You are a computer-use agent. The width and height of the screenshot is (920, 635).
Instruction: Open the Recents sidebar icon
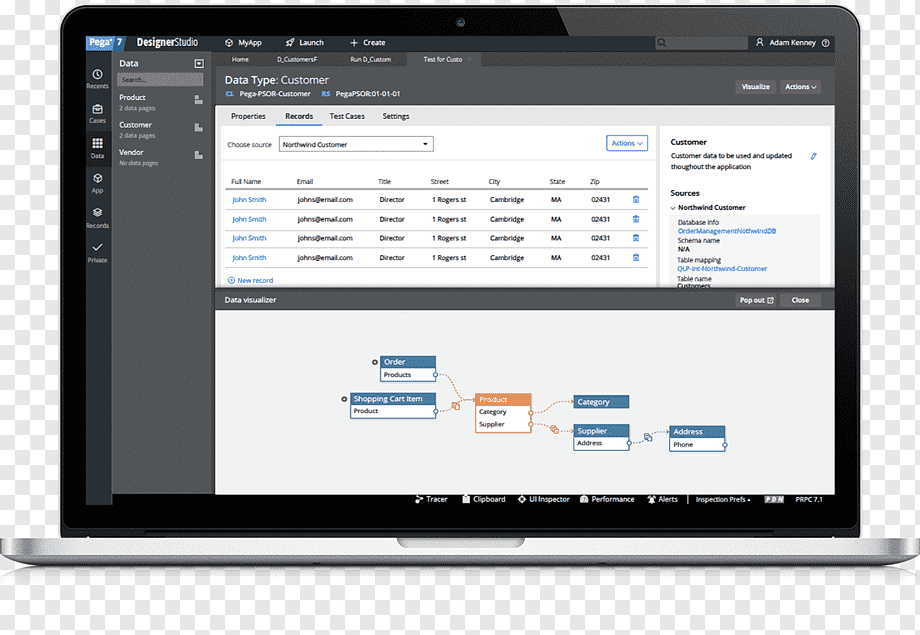(97, 75)
